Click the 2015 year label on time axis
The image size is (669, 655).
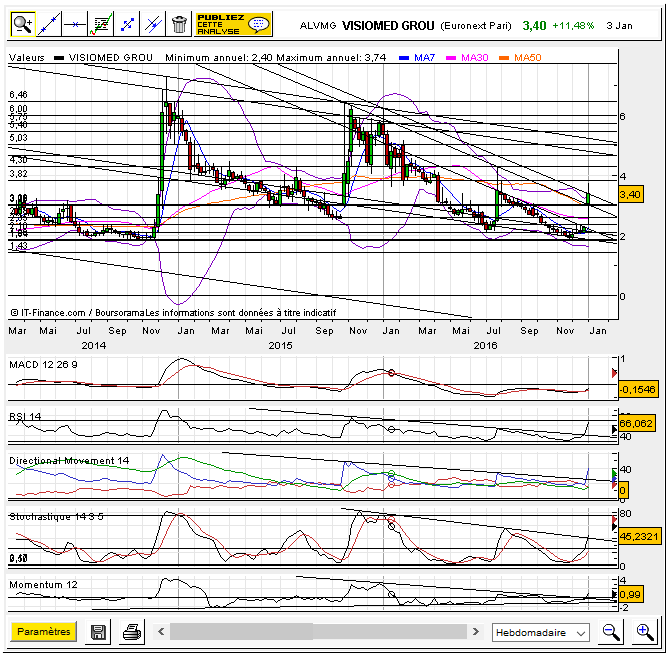pos(280,346)
